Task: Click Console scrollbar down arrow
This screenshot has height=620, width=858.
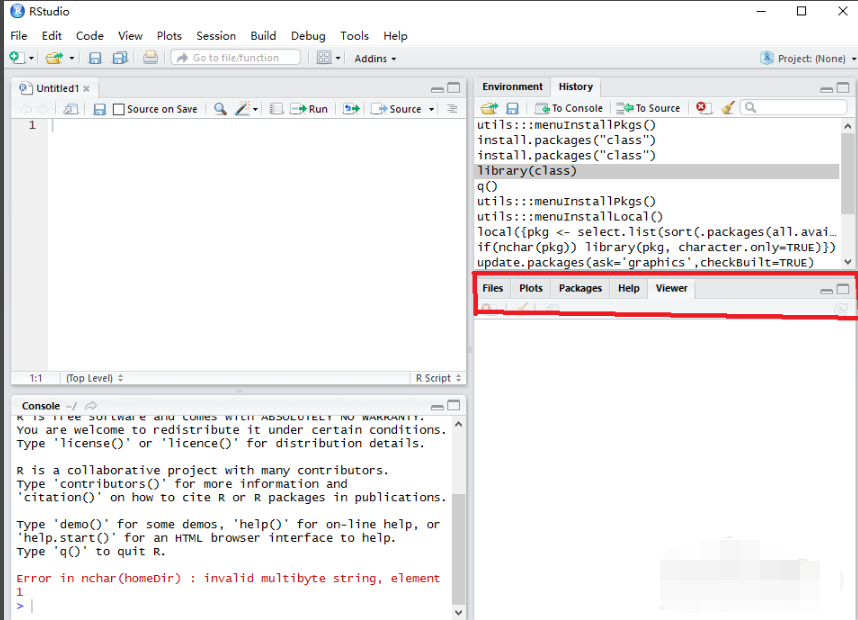Action: coord(459,613)
